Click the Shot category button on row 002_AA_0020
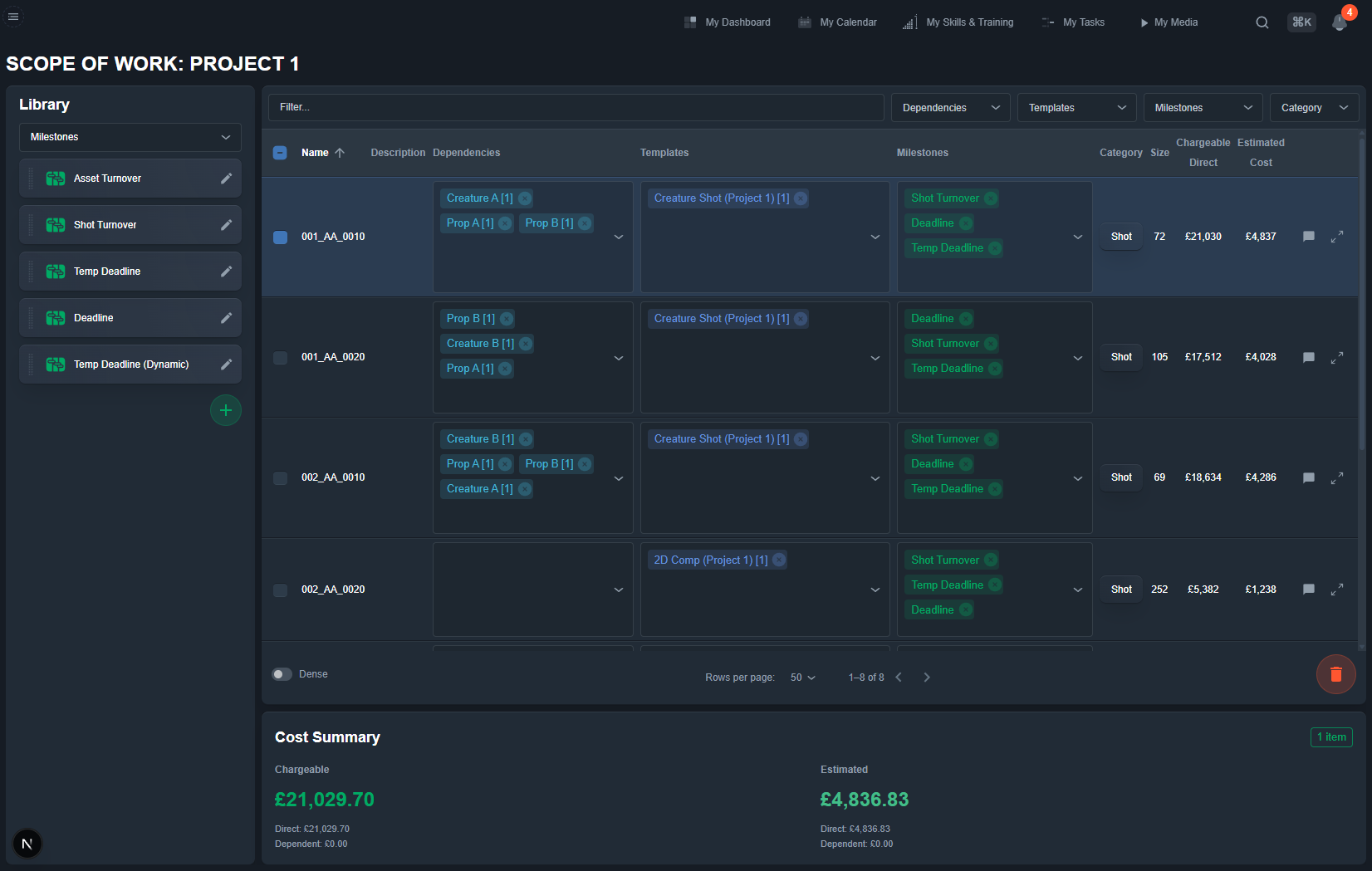This screenshot has width=1372, height=871. 1120,589
